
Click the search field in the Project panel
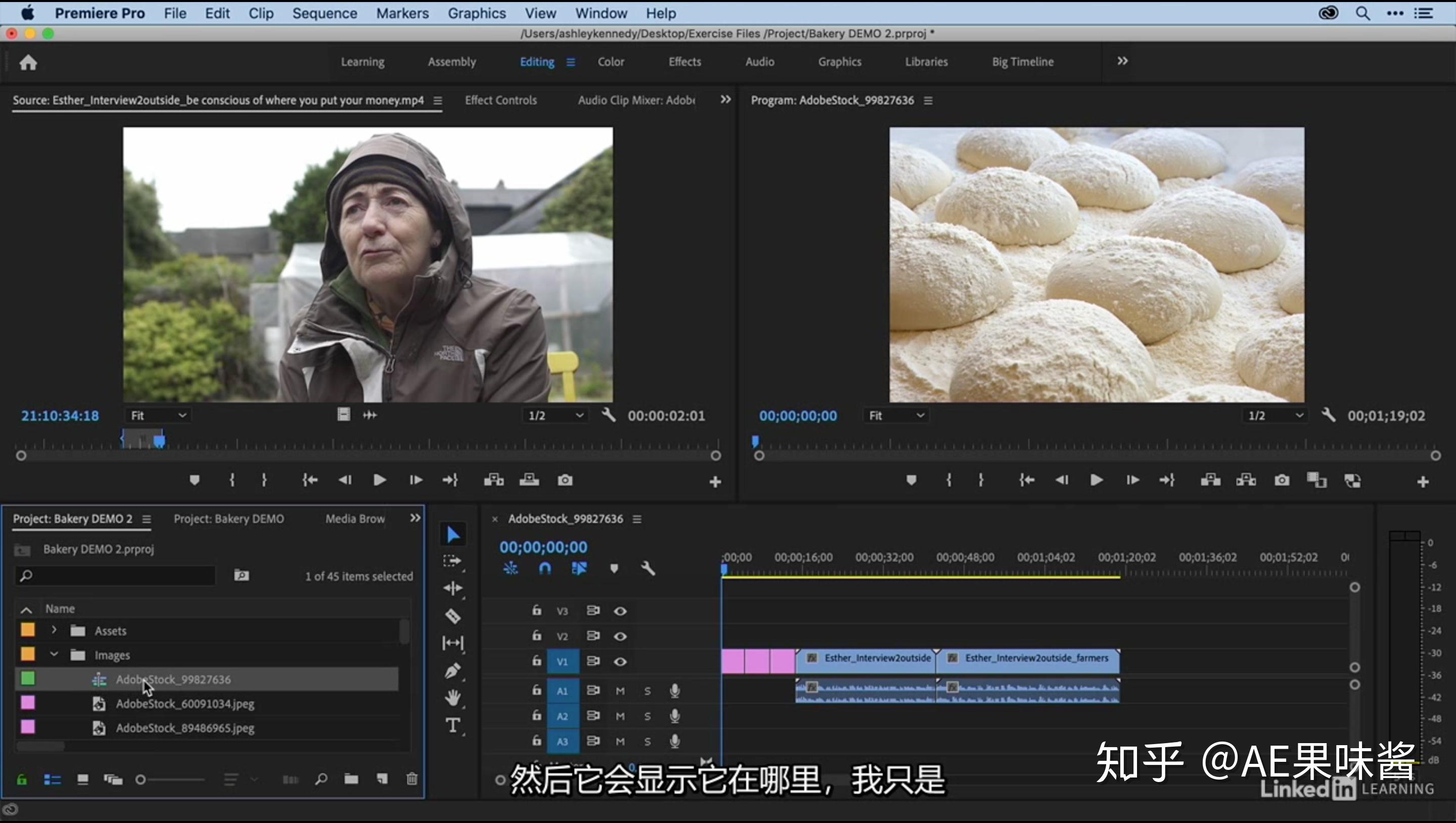pyautogui.click(x=113, y=575)
